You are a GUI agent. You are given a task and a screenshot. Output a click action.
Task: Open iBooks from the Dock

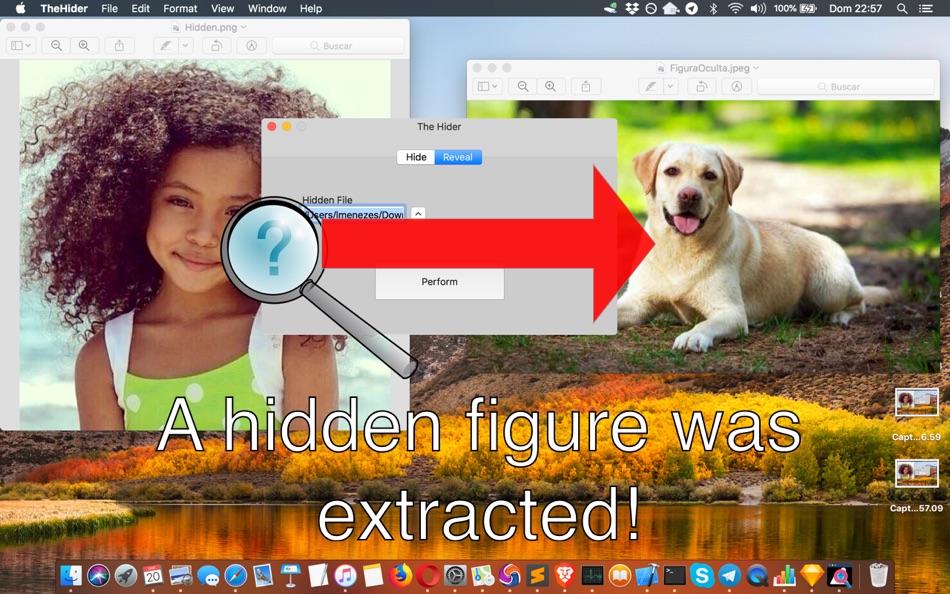coord(619,575)
